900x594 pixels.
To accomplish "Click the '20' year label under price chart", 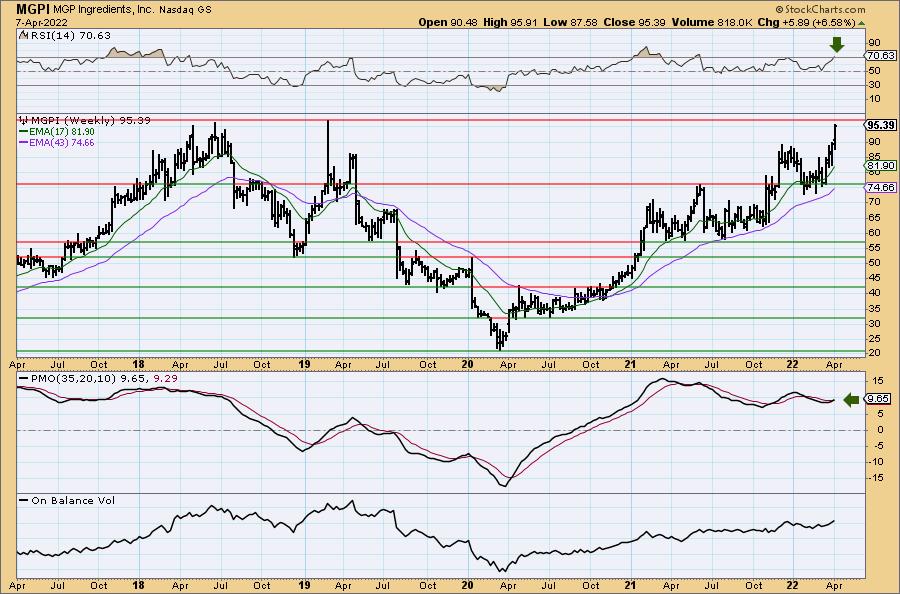I will (467, 364).
